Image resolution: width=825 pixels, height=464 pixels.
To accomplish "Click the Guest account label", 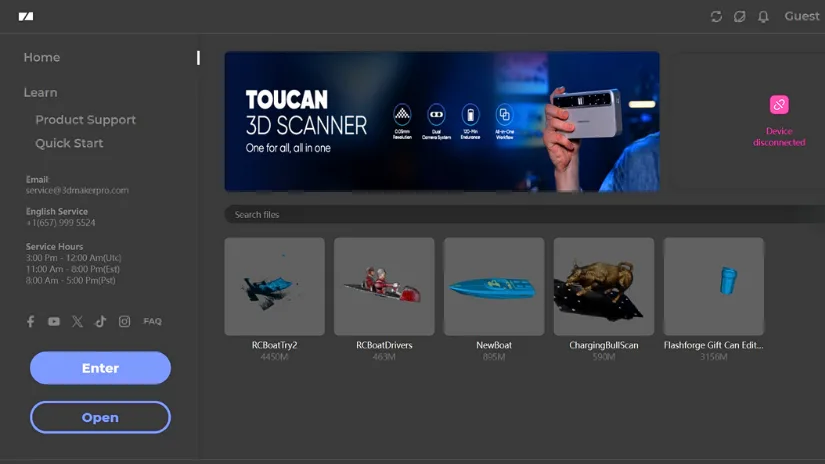I will 802,16.
